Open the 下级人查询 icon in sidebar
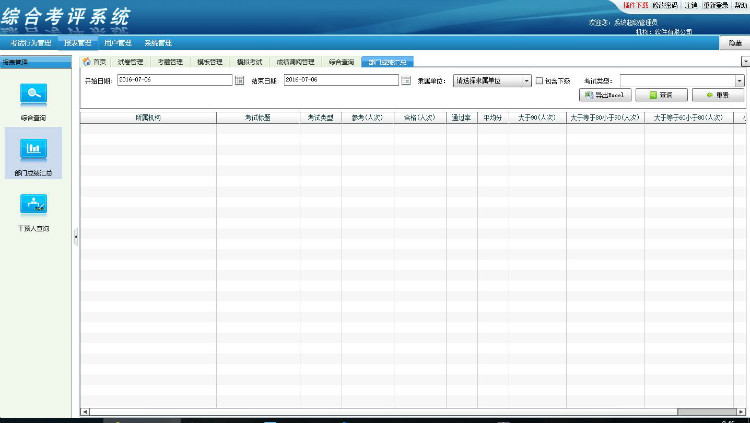The image size is (750, 423). pyautogui.click(x=33, y=204)
